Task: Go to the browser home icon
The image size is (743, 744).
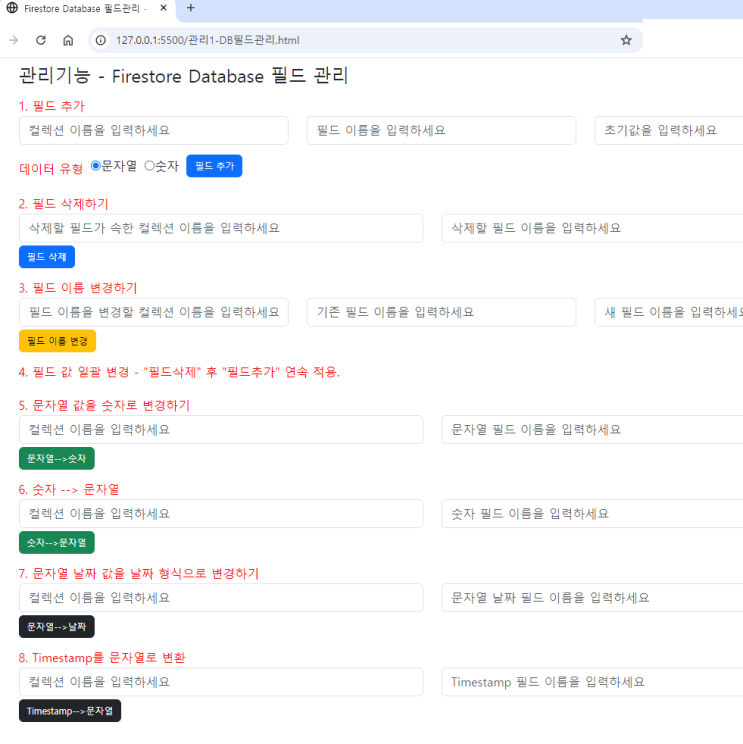Action: tap(68, 40)
